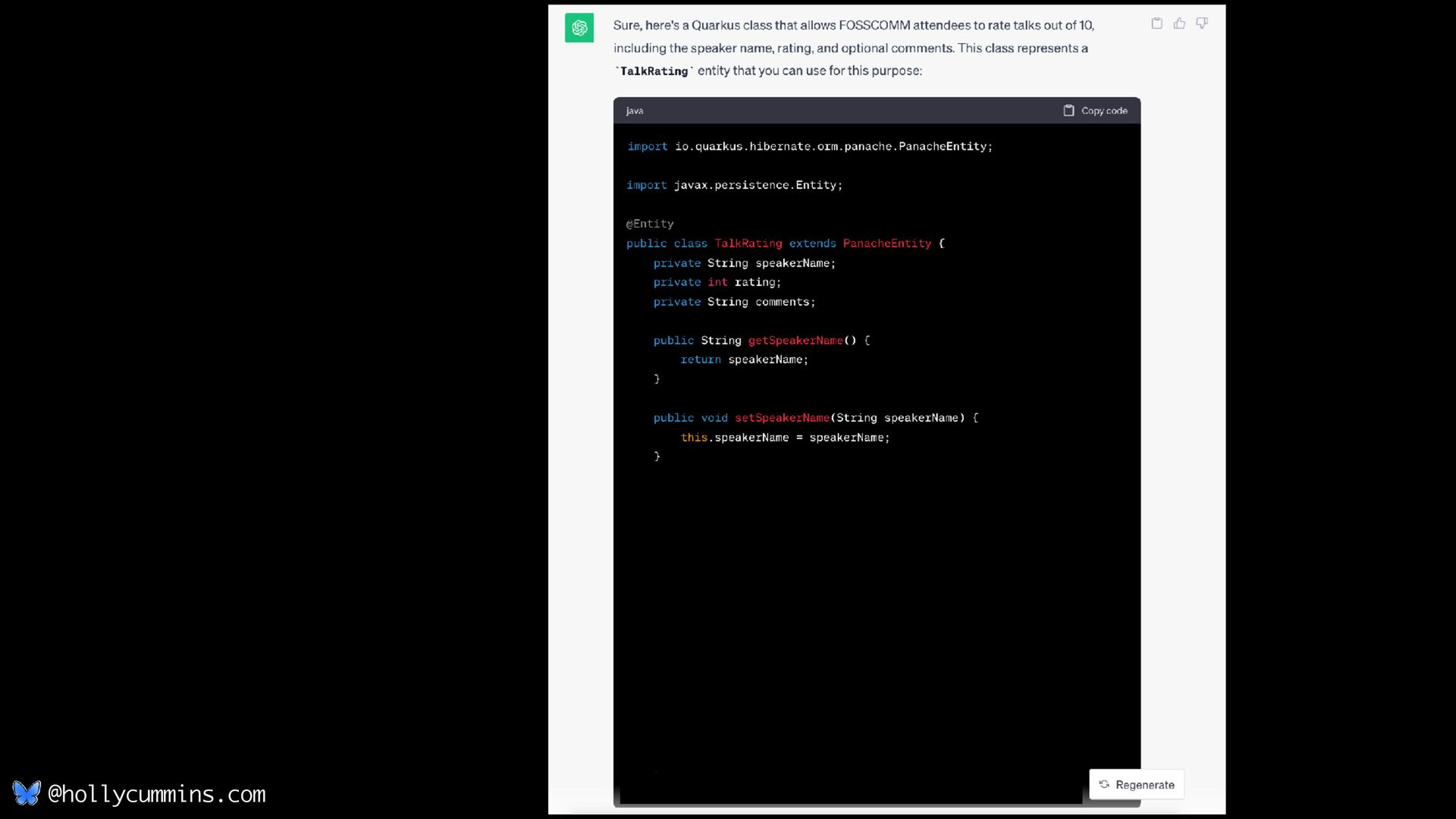Screen dimensions: 1456x819
Task: Click the return speakerName statement
Action: point(744,359)
